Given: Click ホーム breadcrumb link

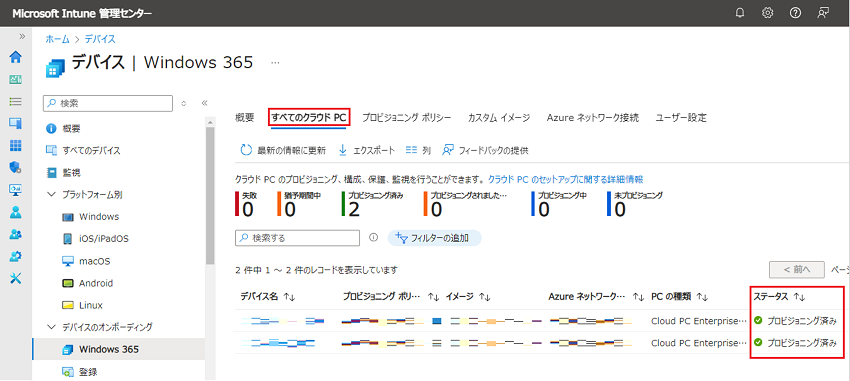Looking at the screenshot, I should tap(57, 39).
